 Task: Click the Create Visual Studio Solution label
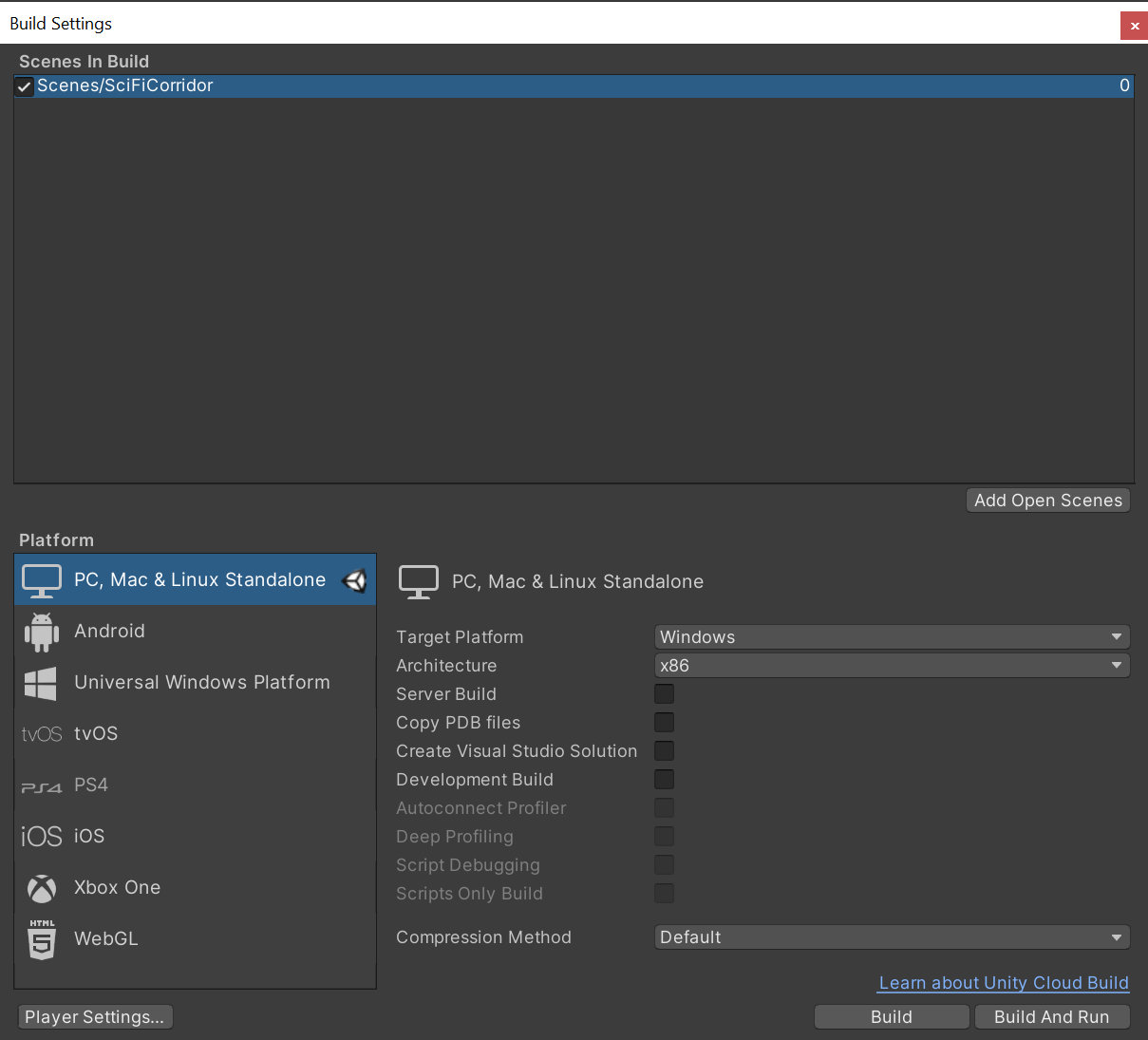tap(517, 751)
